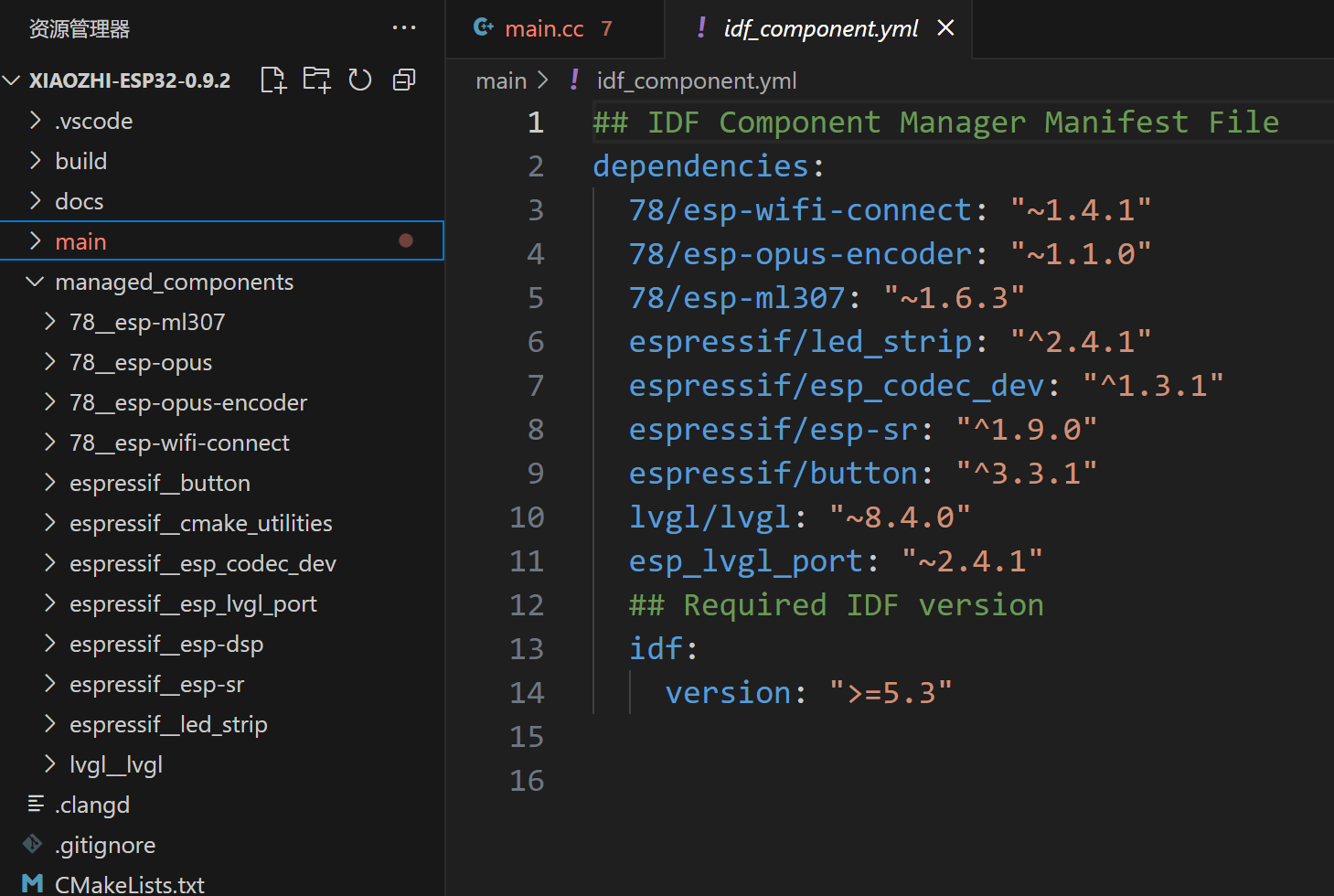
Task: Click the .gitignore git icon
Action: pyautogui.click(x=33, y=844)
